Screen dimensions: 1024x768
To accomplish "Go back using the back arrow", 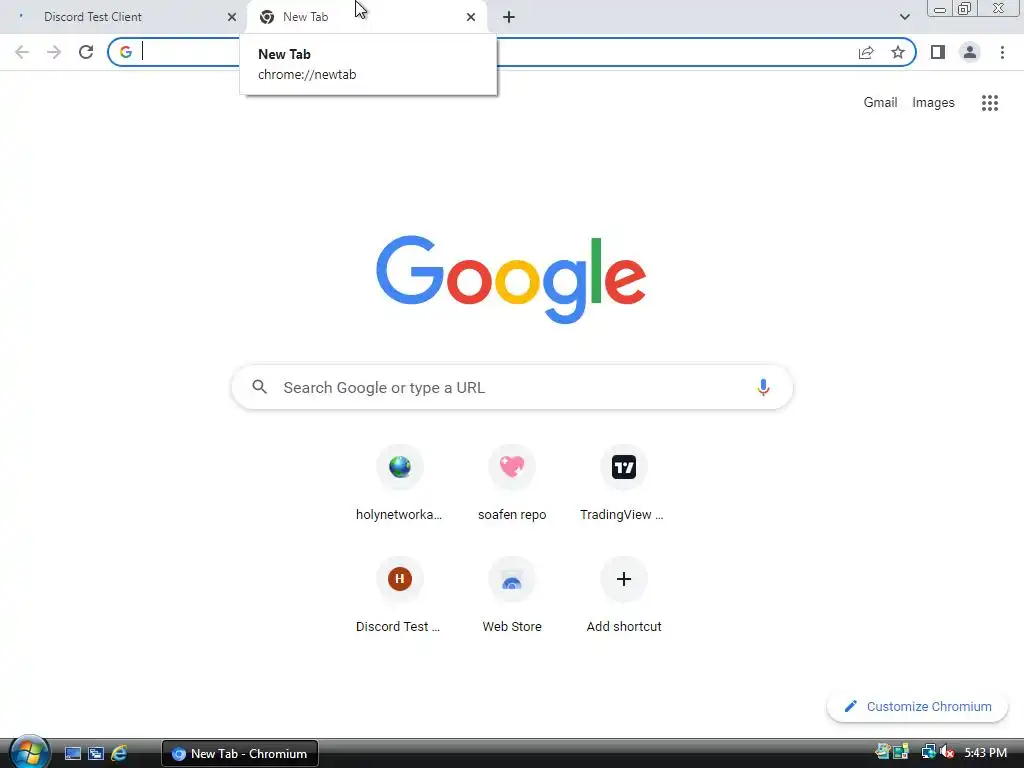I will (x=22, y=52).
